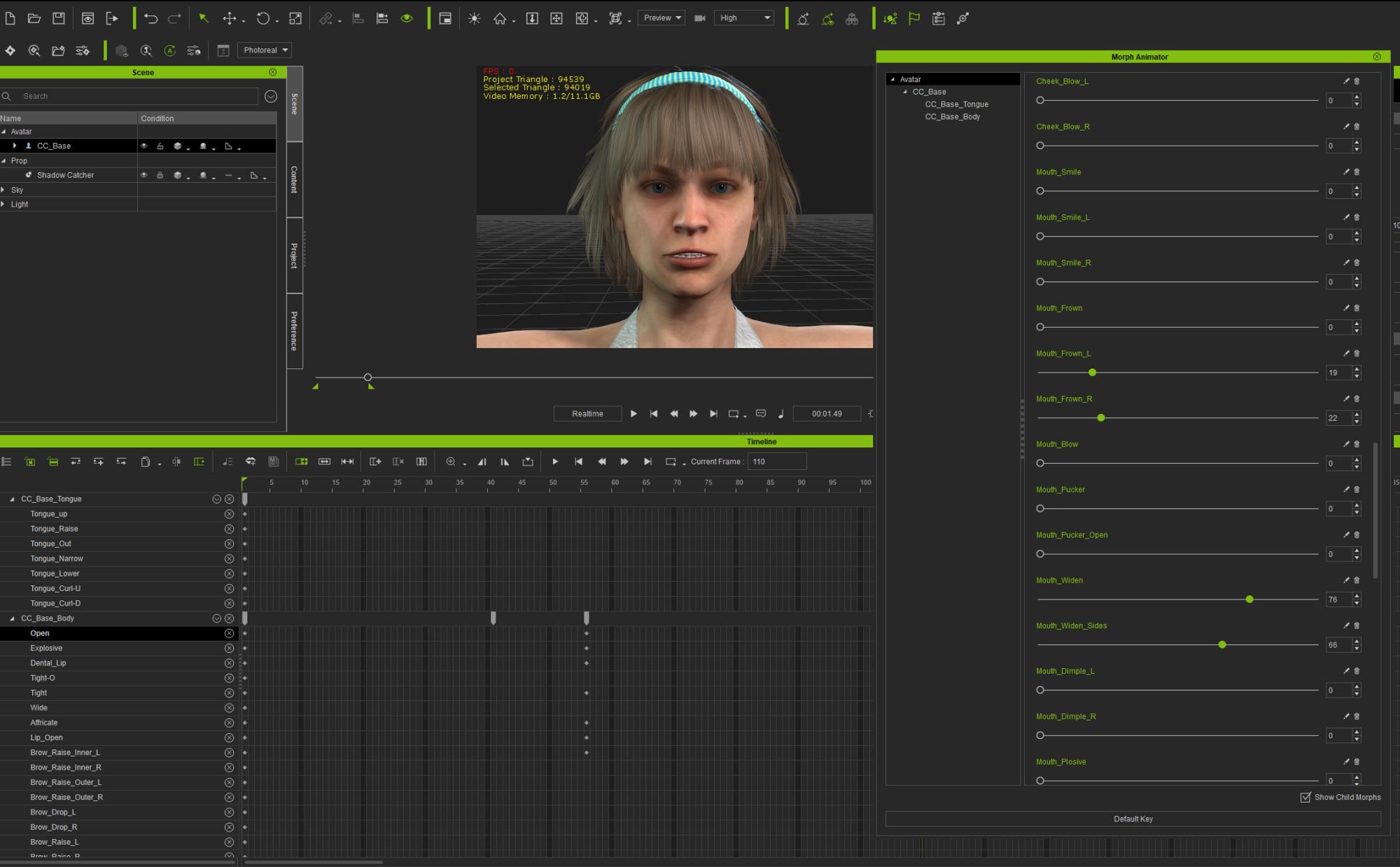Viewport: 1400px width, 867px height.
Task: Uncheck the Show Child Morphs checkbox
Action: (x=1305, y=797)
